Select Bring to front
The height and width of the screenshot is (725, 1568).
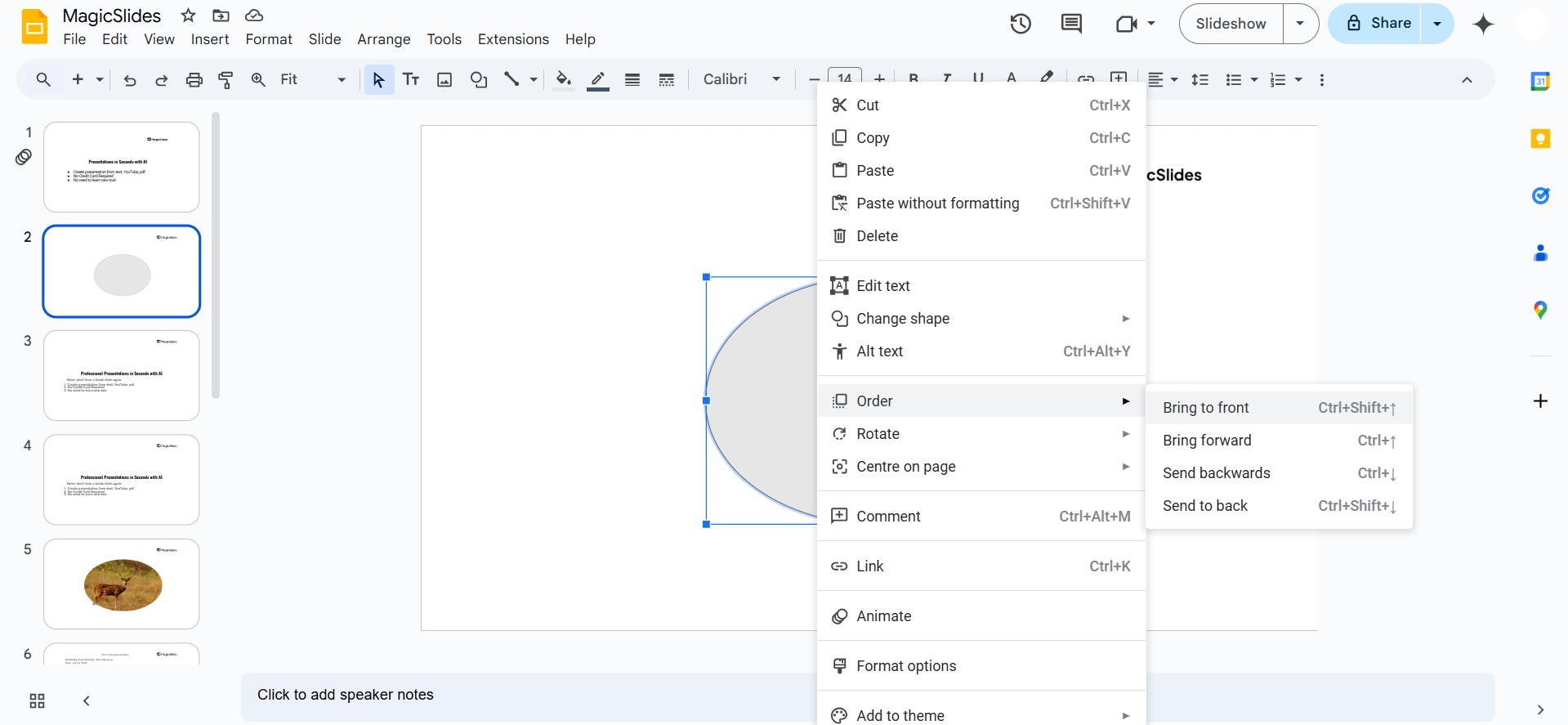pyautogui.click(x=1280, y=408)
